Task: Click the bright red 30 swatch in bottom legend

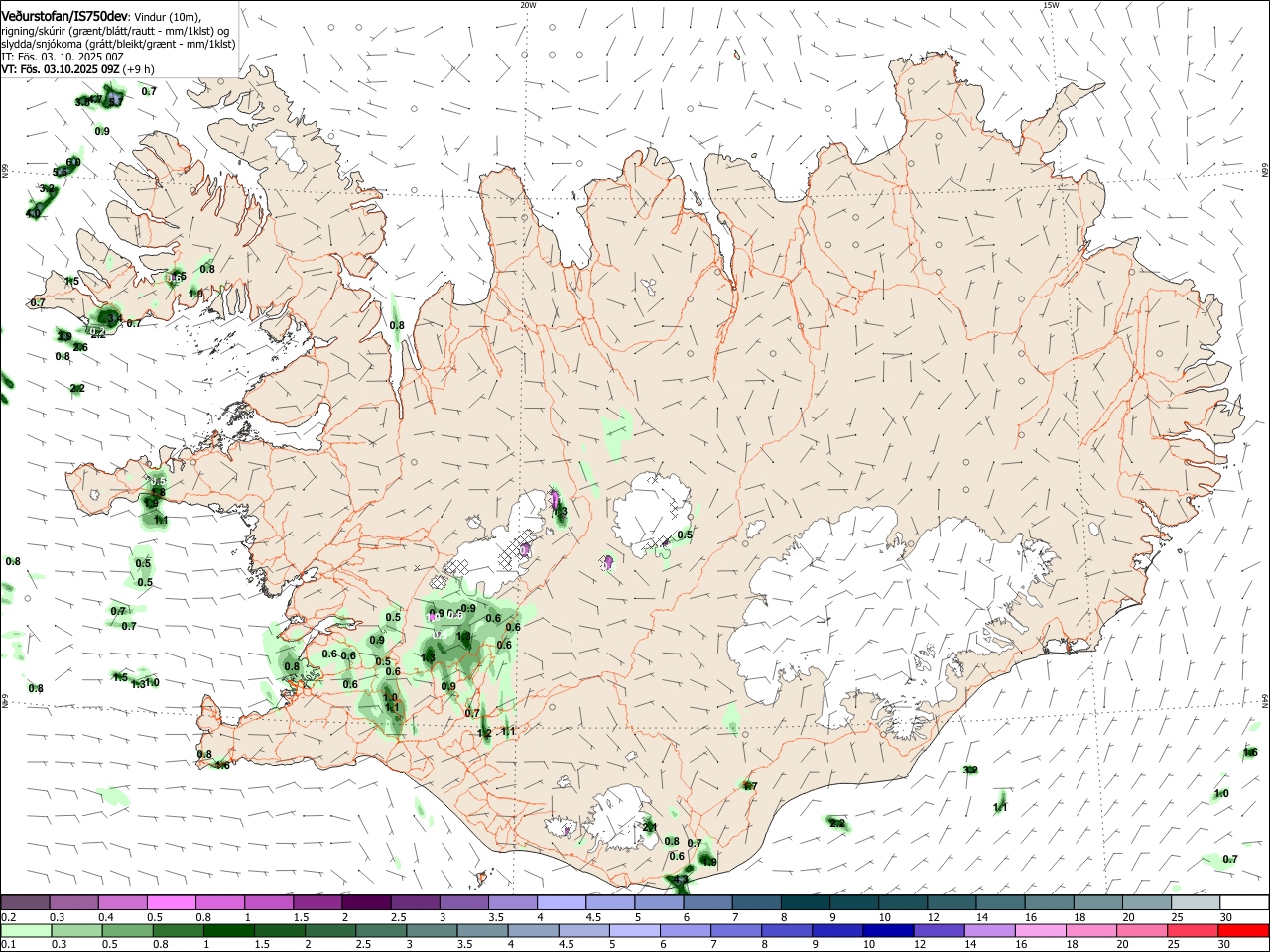Action: (1243, 930)
